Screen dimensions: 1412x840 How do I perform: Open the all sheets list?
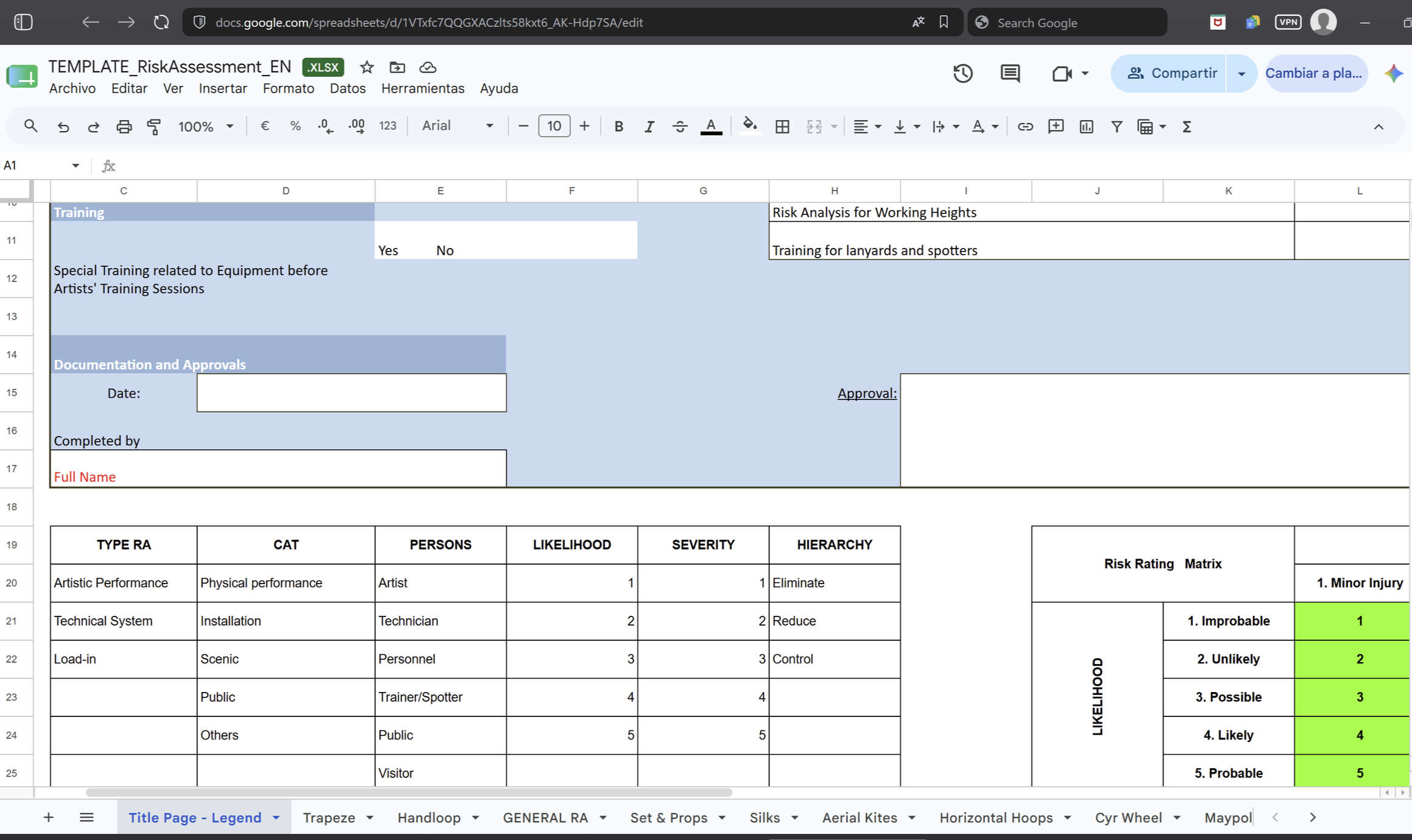(x=86, y=817)
